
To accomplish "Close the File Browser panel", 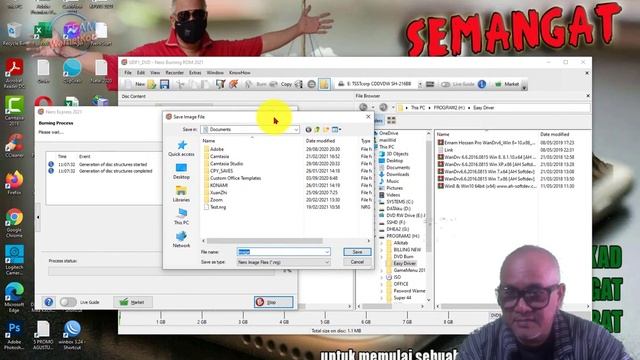I will (588, 96).
